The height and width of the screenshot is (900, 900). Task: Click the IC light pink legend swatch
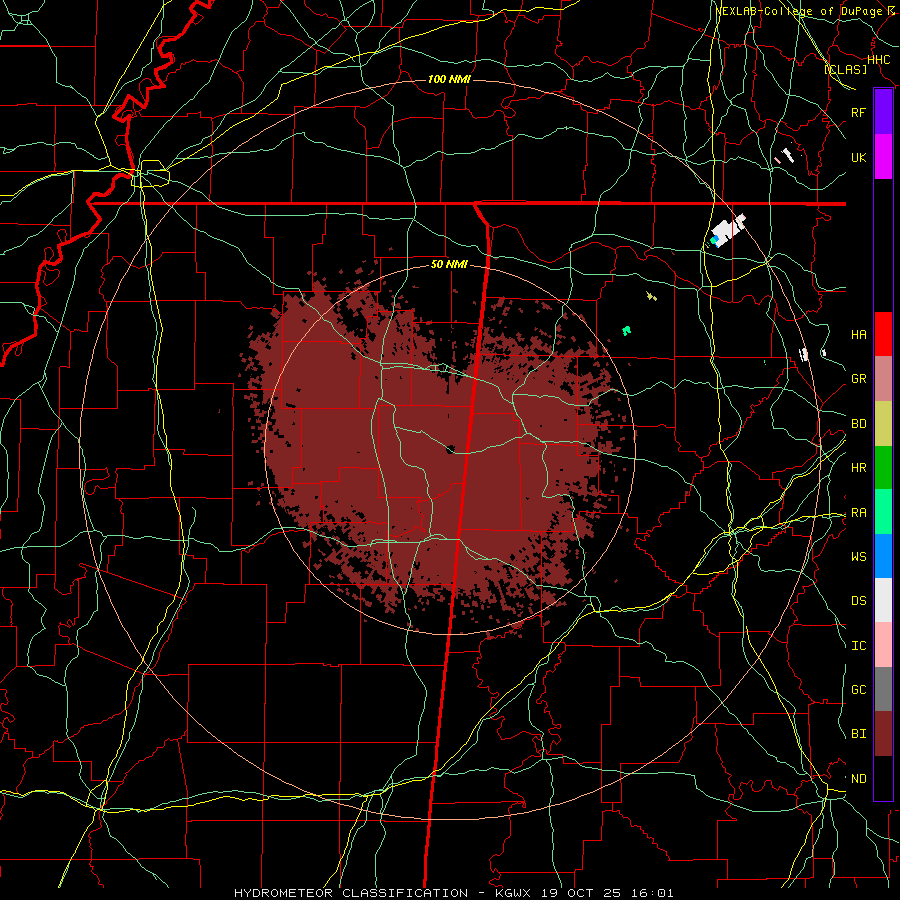coord(883,645)
